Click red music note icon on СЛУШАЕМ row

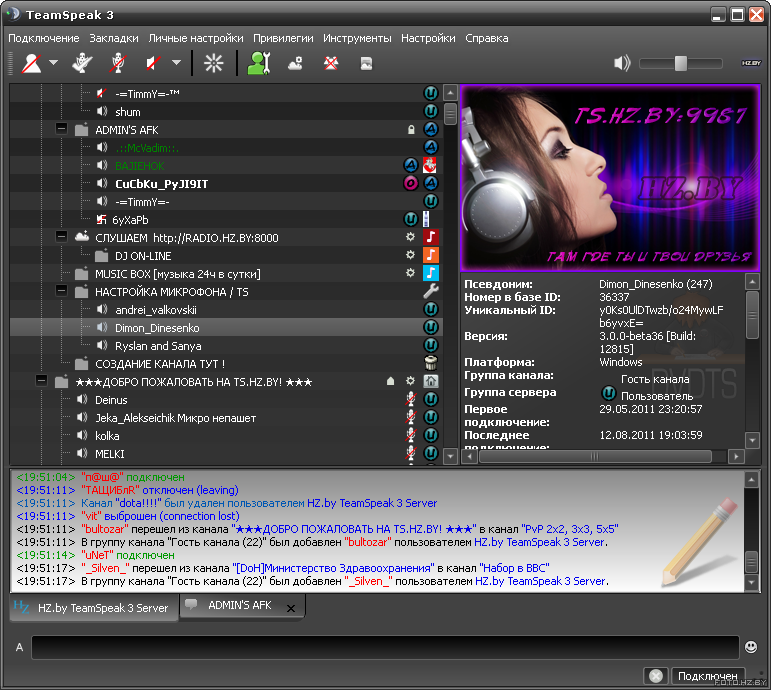click(x=431, y=237)
